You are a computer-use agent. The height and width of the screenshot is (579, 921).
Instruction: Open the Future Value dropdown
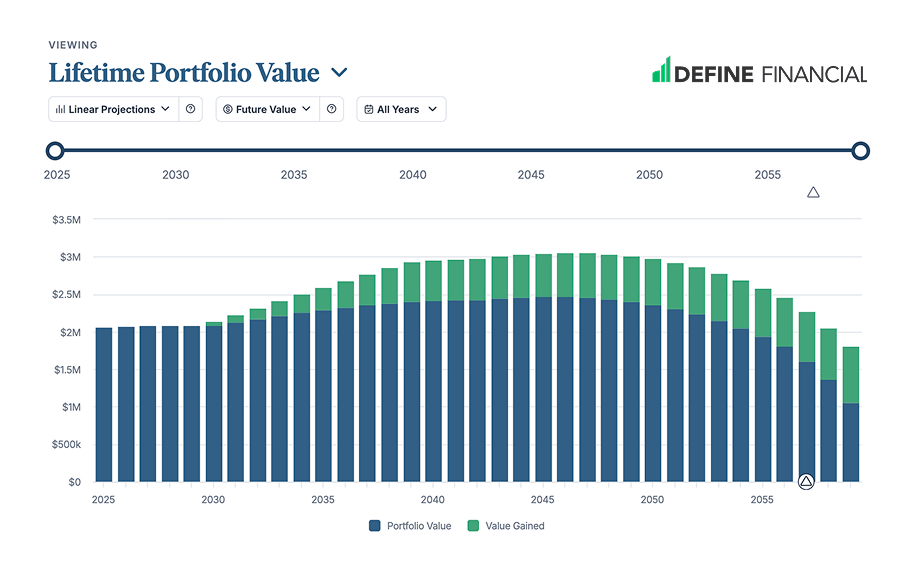pyautogui.click(x=267, y=109)
